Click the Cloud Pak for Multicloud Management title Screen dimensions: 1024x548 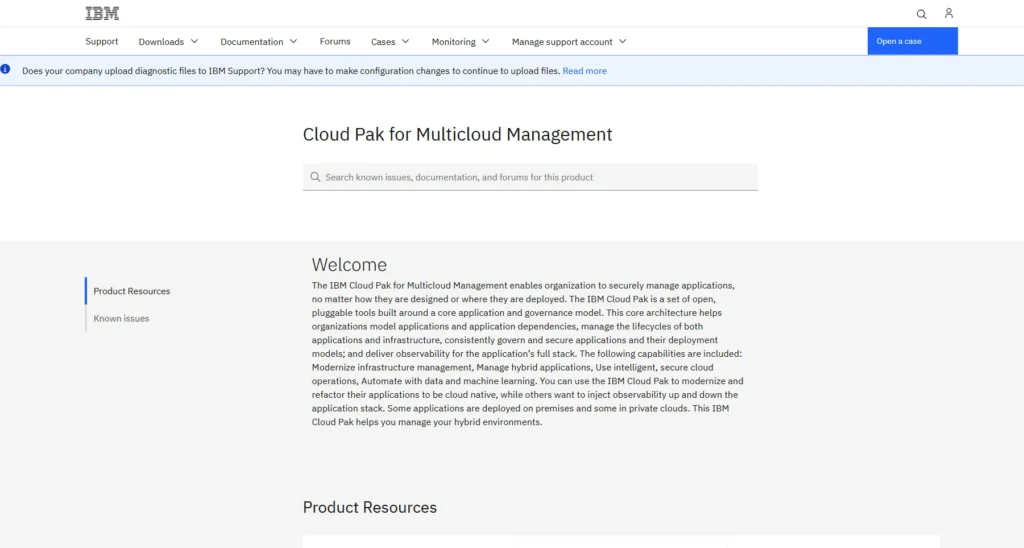[457, 134]
